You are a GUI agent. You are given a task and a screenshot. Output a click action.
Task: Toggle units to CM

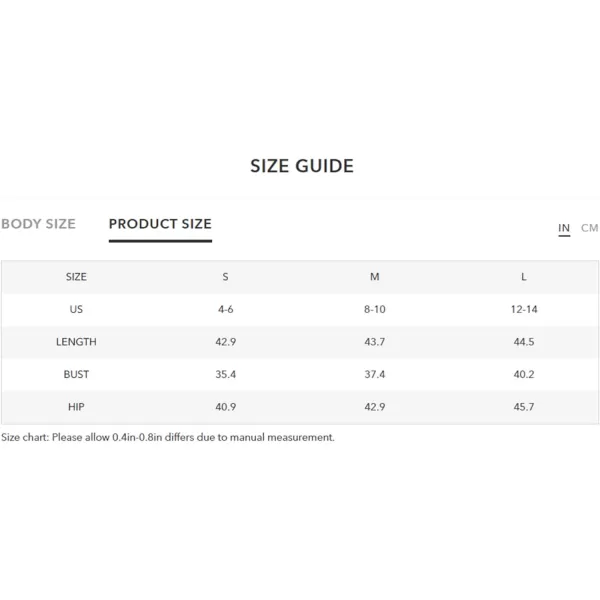tap(589, 228)
